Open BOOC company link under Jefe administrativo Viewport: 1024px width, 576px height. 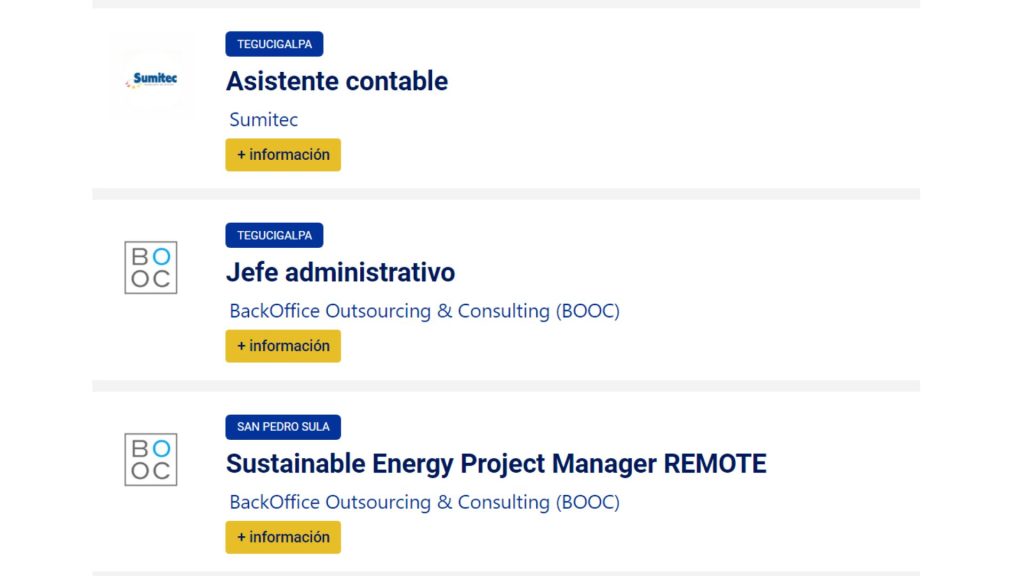424,311
